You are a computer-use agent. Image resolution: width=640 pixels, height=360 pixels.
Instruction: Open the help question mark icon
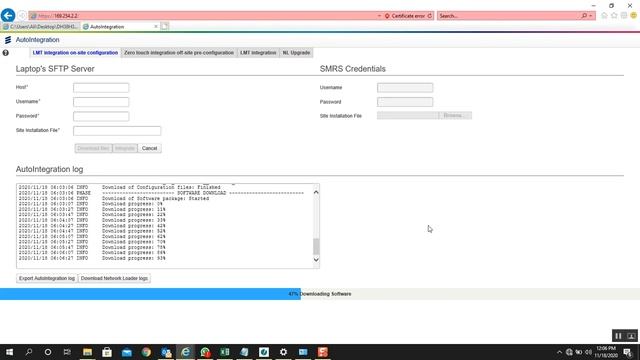6,53
